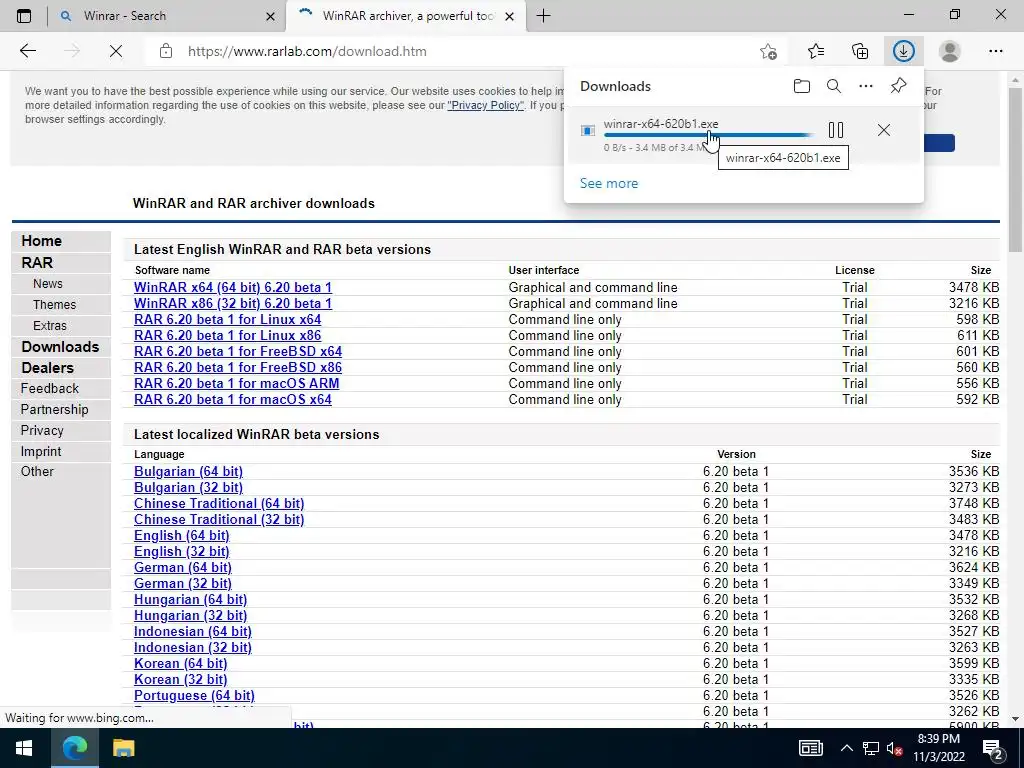Open the Downloads sidebar item
The width and height of the screenshot is (1024, 768).
tap(60, 347)
